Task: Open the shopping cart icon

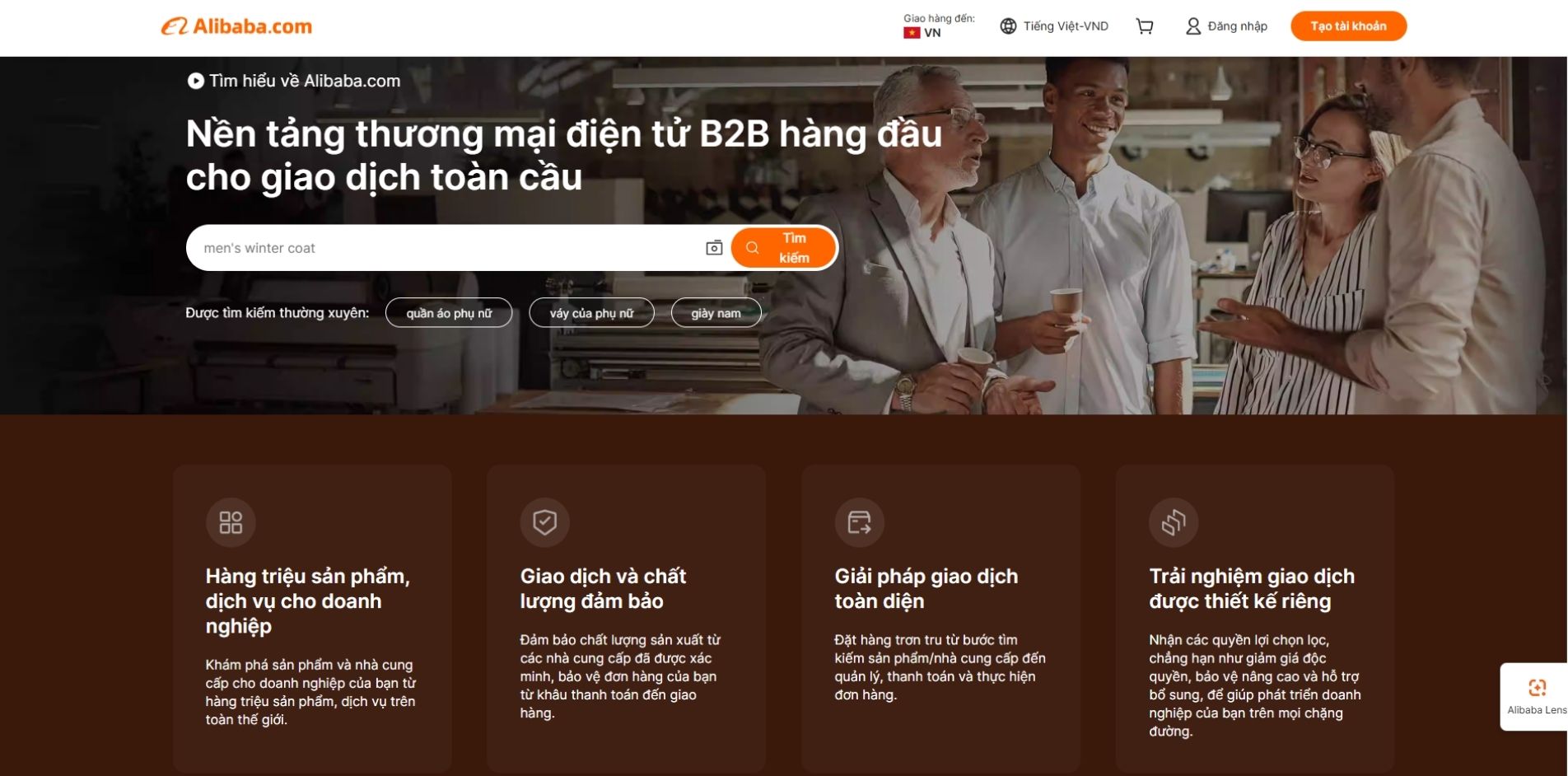Action: coord(1144,26)
